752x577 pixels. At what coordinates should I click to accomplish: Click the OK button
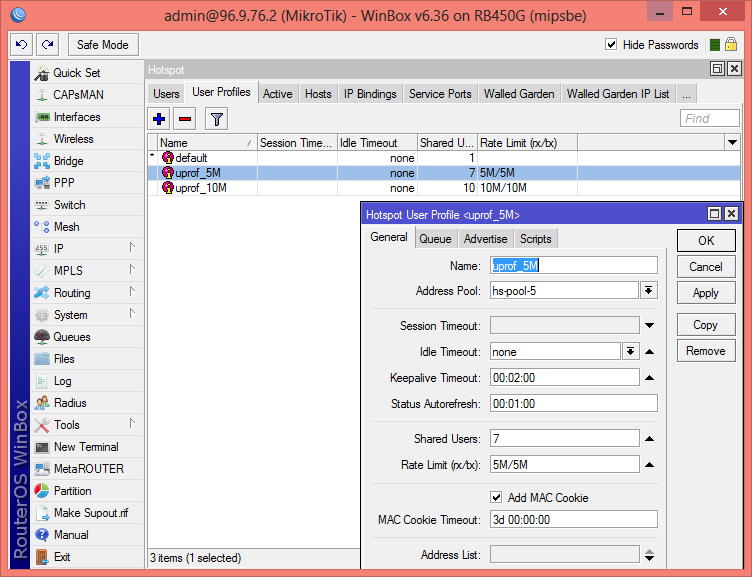(706, 240)
